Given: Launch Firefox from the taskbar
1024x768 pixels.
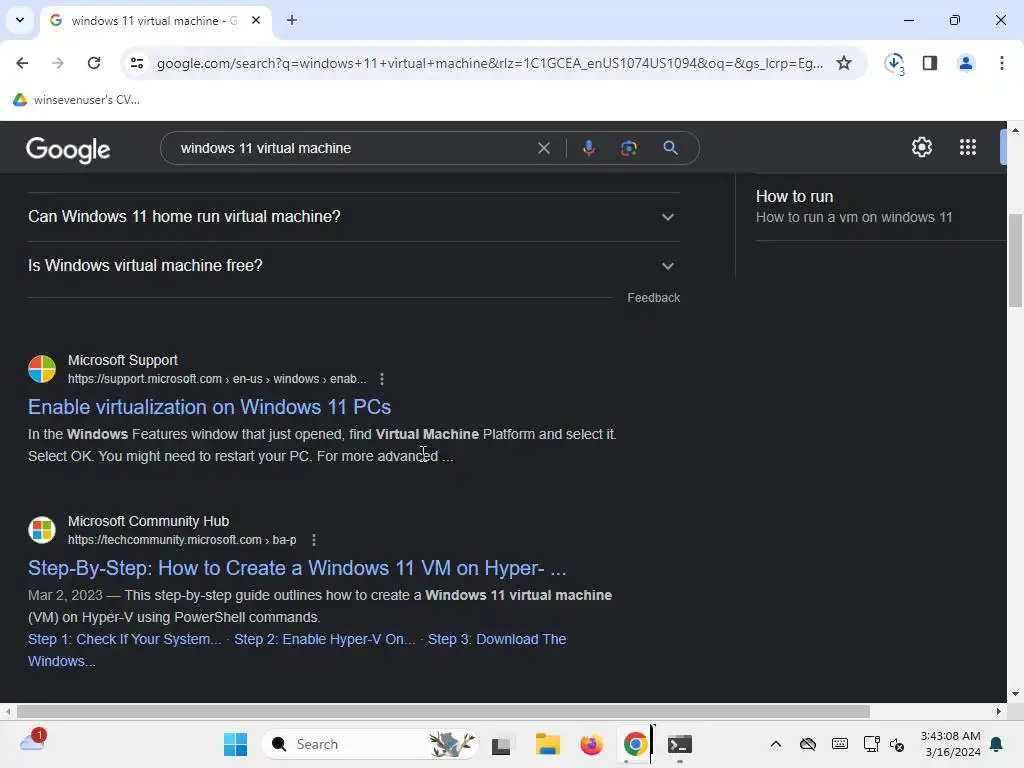Looking at the screenshot, I should [592, 744].
